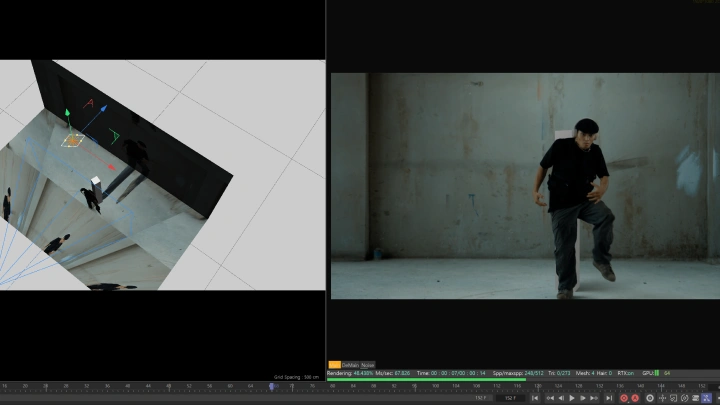Jump to the start of the animation
The width and height of the screenshot is (720, 405).
point(535,398)
